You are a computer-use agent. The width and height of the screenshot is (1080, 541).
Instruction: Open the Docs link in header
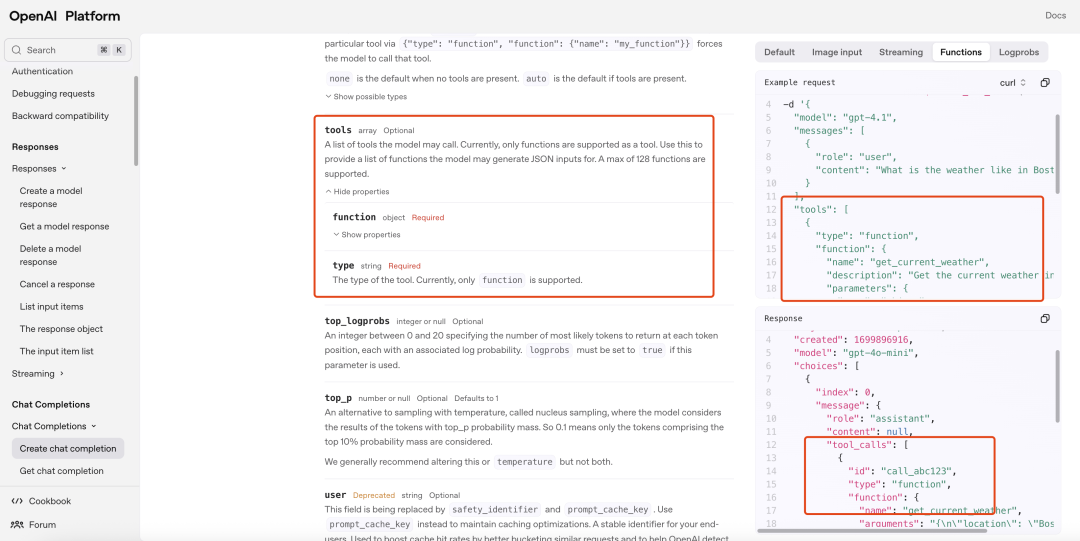(1055, 16)
